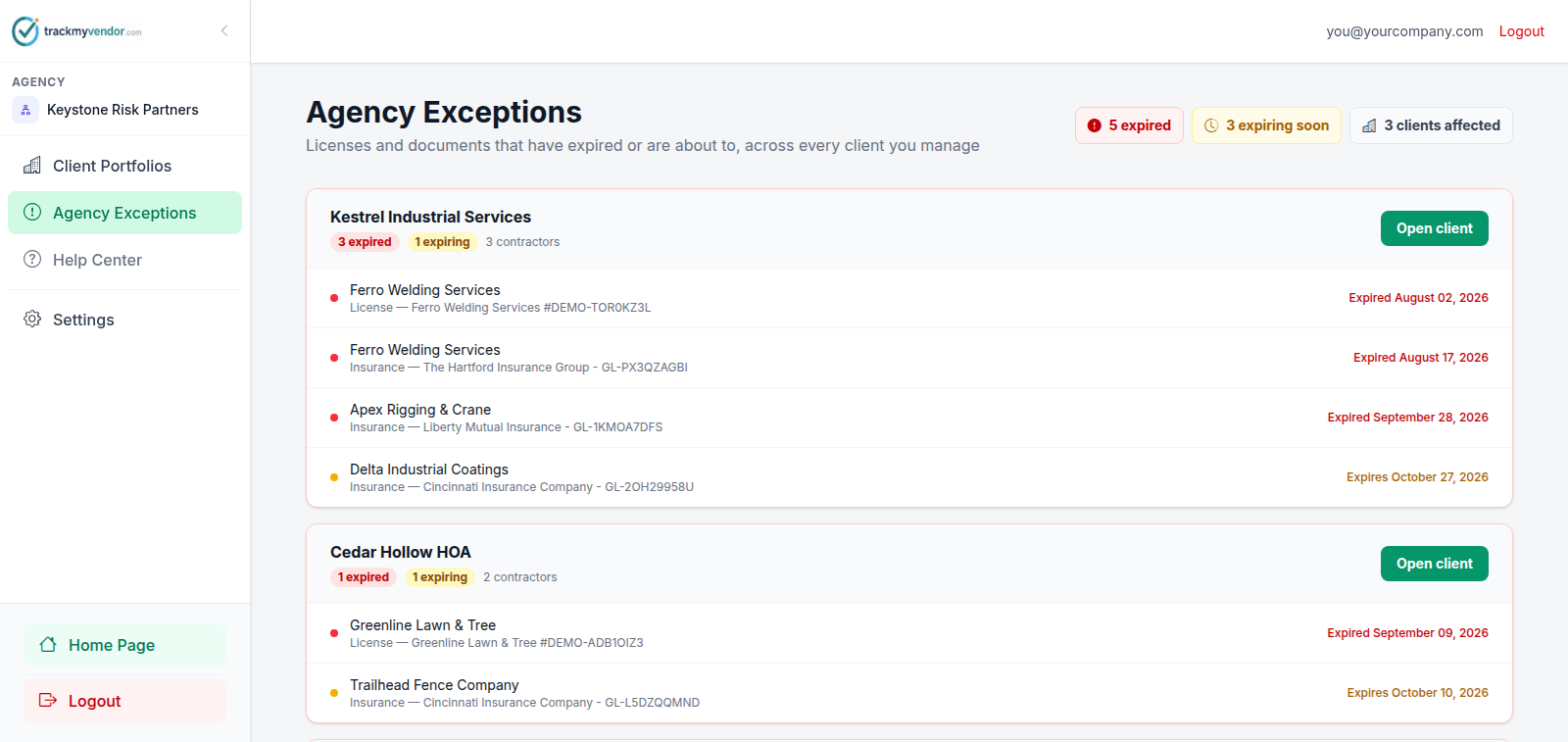Click the Cedar Hollow 1 expired tag
The image size is (1568, 742).
pyautogui.click(x=364, y=577)
